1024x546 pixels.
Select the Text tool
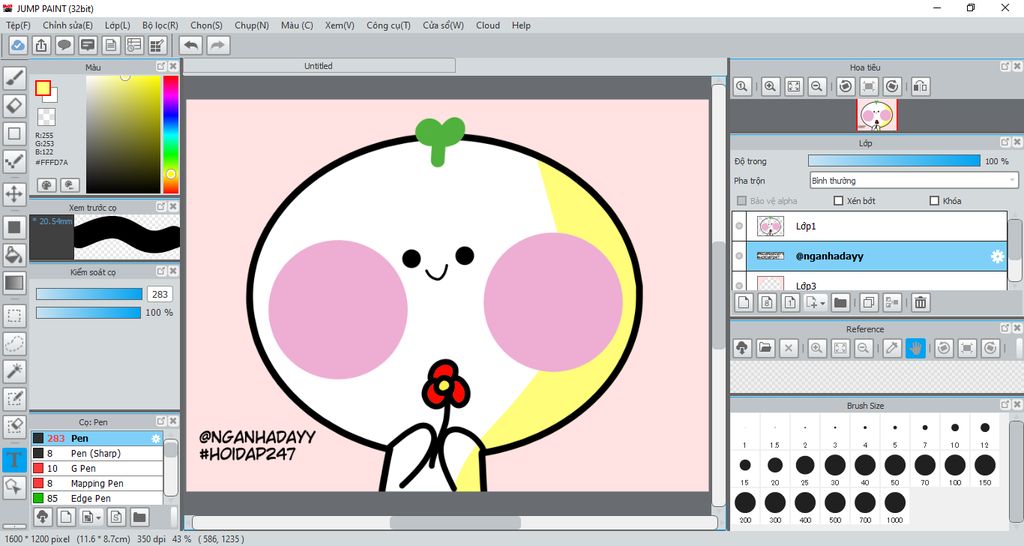[x=14, y=459]
